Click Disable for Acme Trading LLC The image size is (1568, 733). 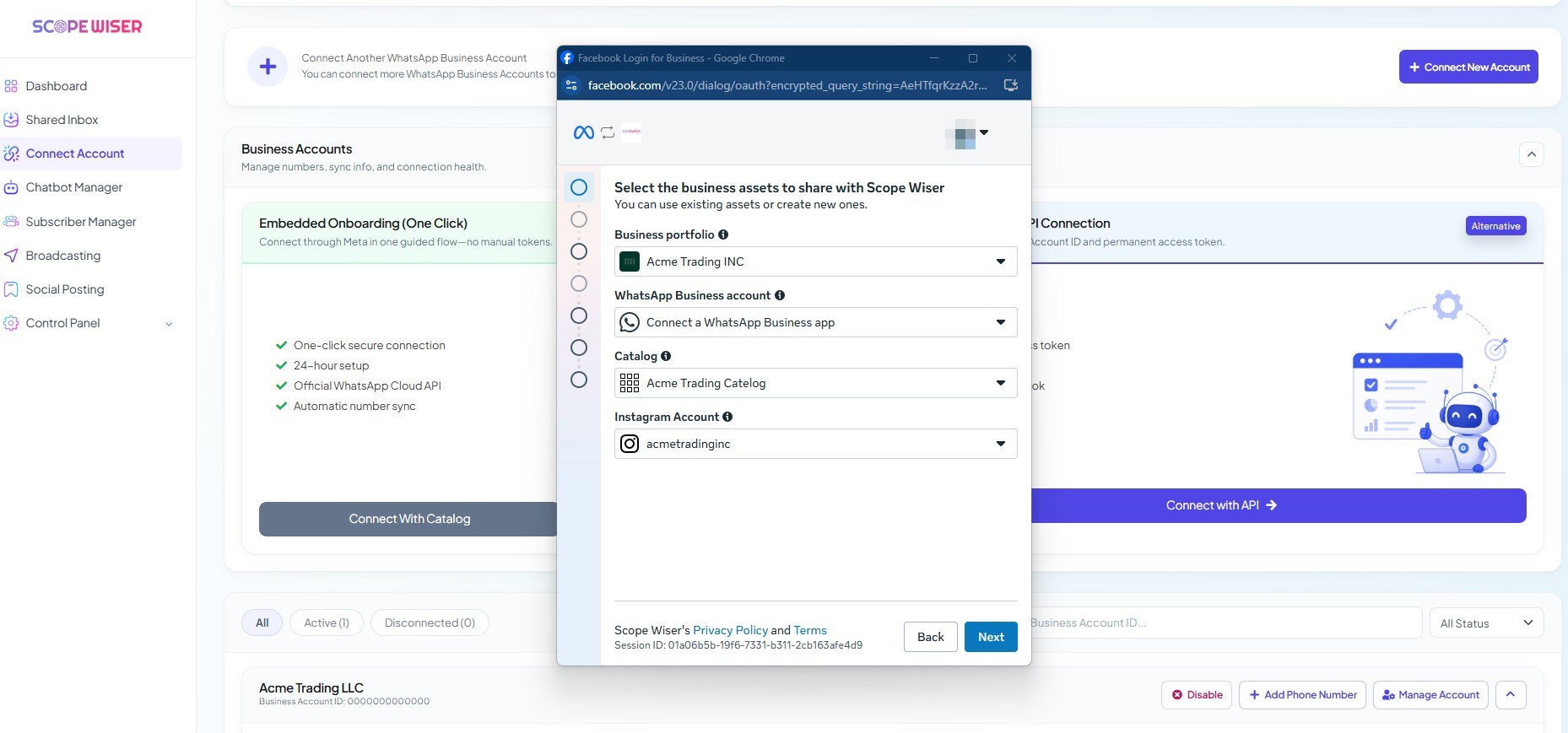(1197, 695)
